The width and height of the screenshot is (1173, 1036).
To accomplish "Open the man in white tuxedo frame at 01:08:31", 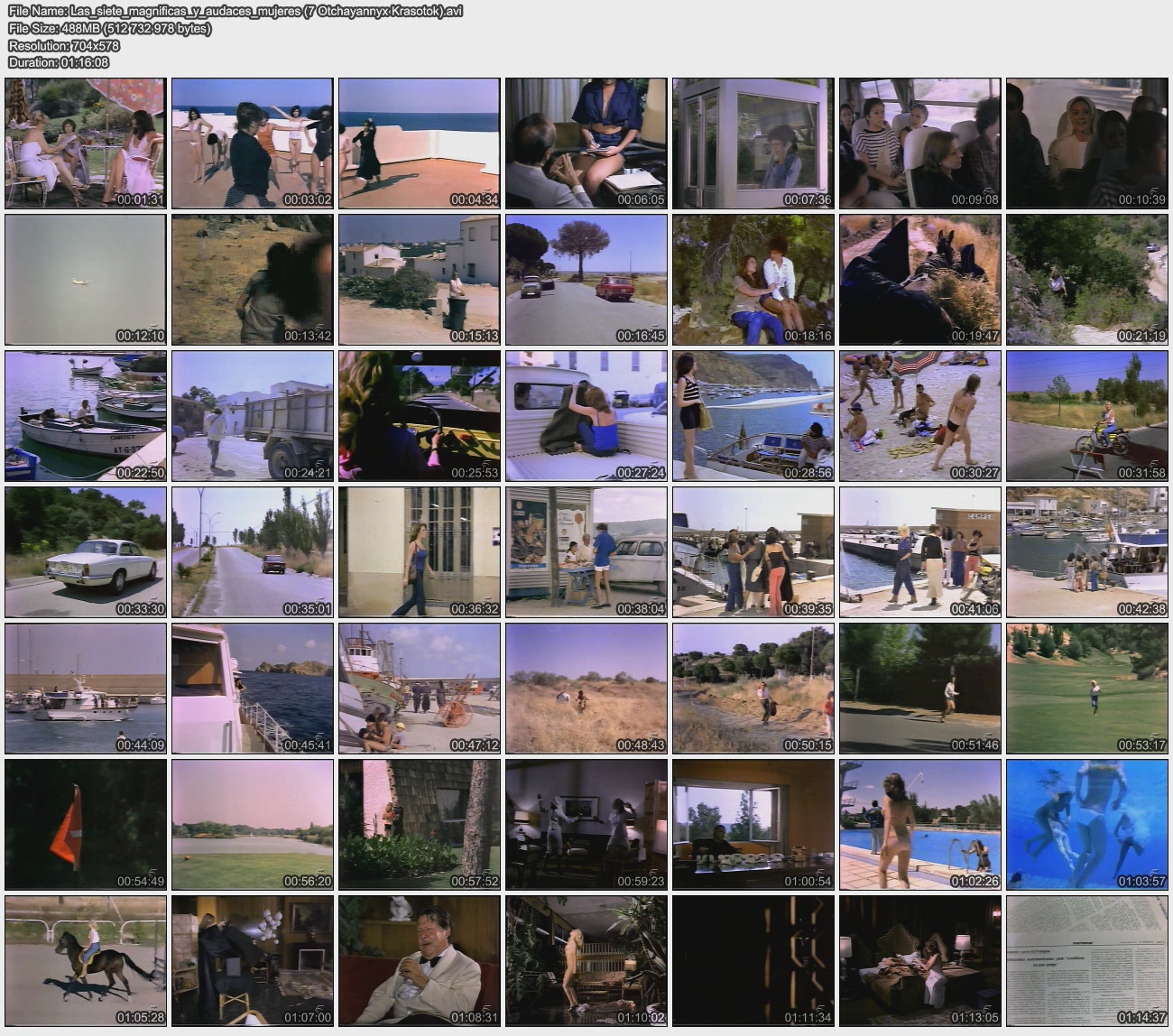I will point(420,961).
